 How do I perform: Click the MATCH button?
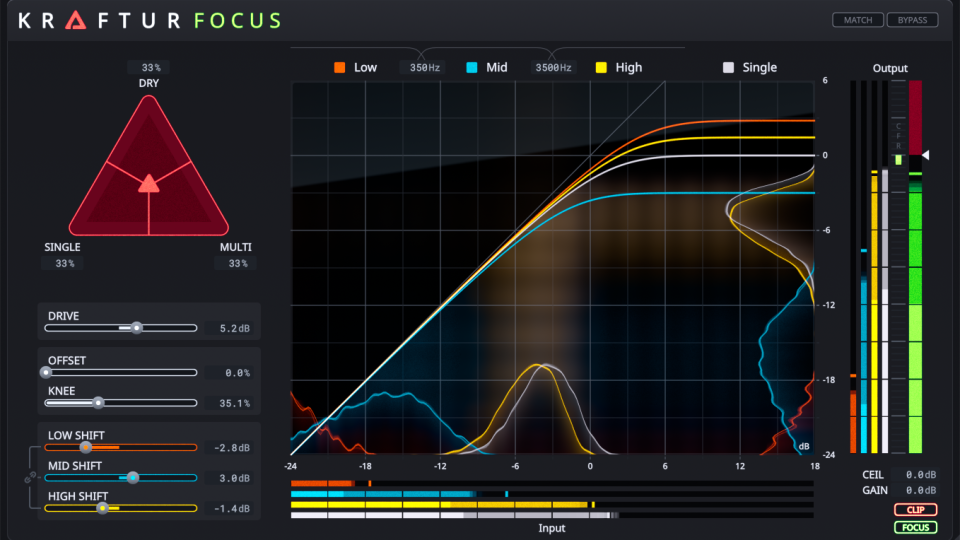click(858, 20)
